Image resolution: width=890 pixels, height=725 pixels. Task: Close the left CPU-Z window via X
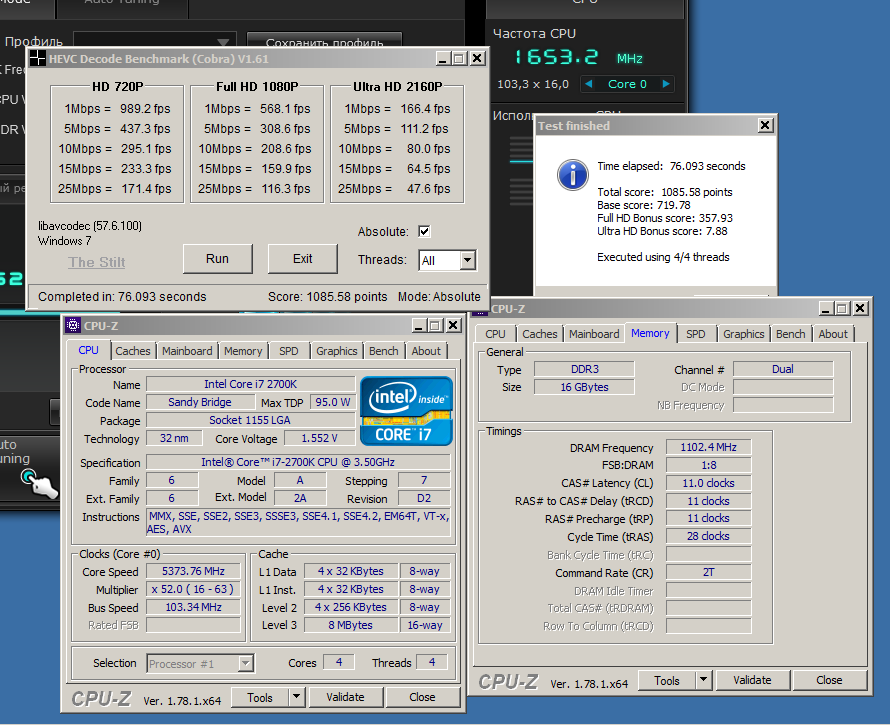(x=453, y=325)
